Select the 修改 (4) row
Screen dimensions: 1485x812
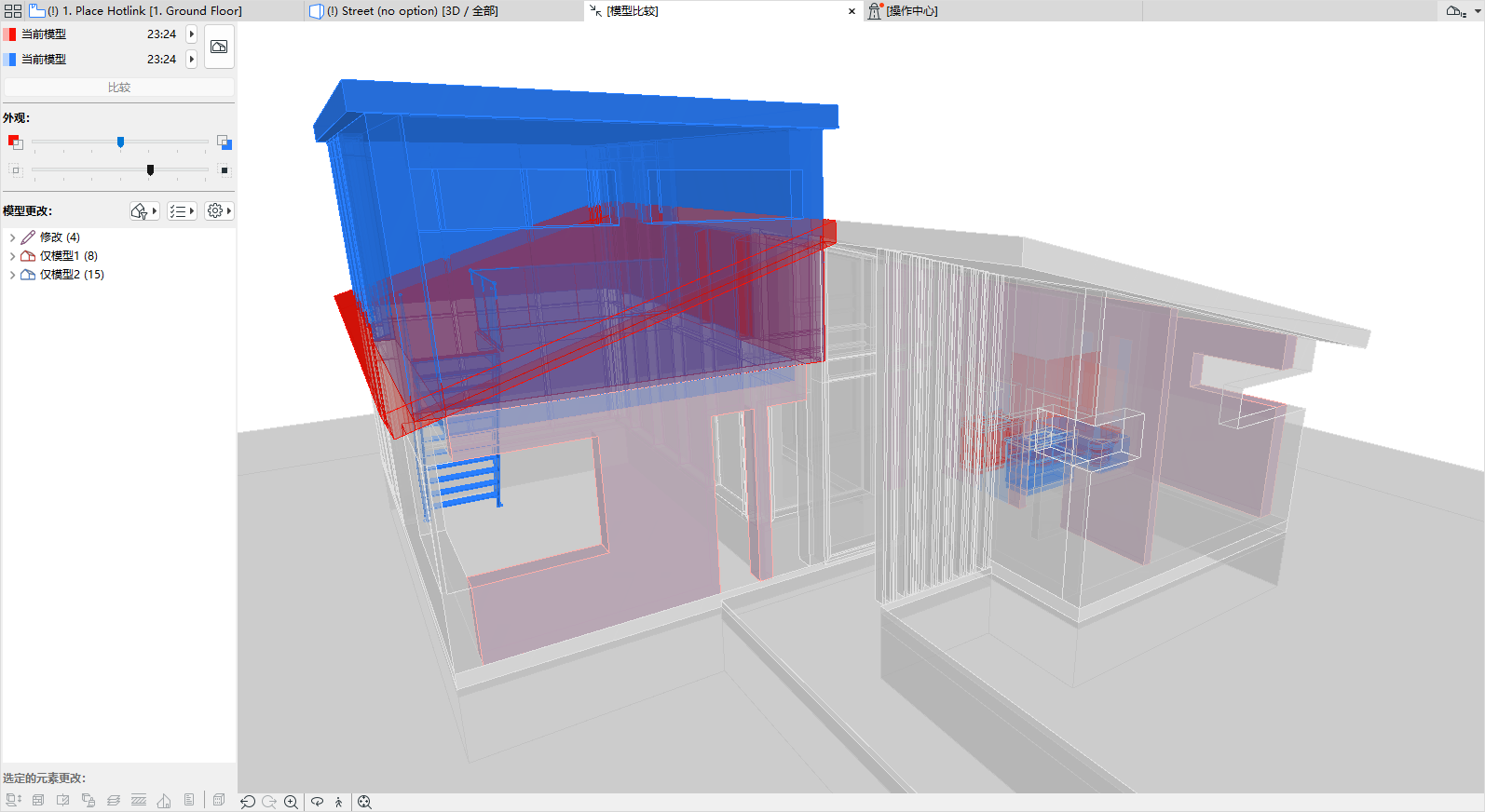[x=118, y=237]
